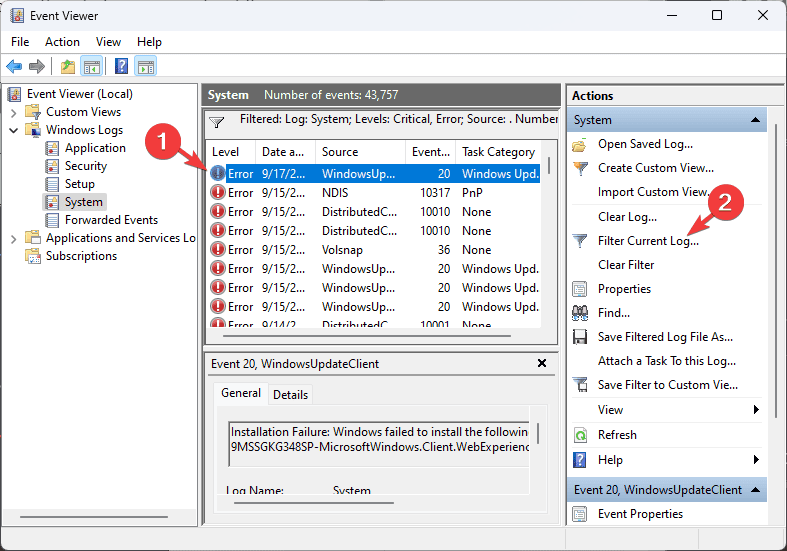787x551 pixels.
Task: Click the Custom Views folder icon
Action: tap(33, 112)
